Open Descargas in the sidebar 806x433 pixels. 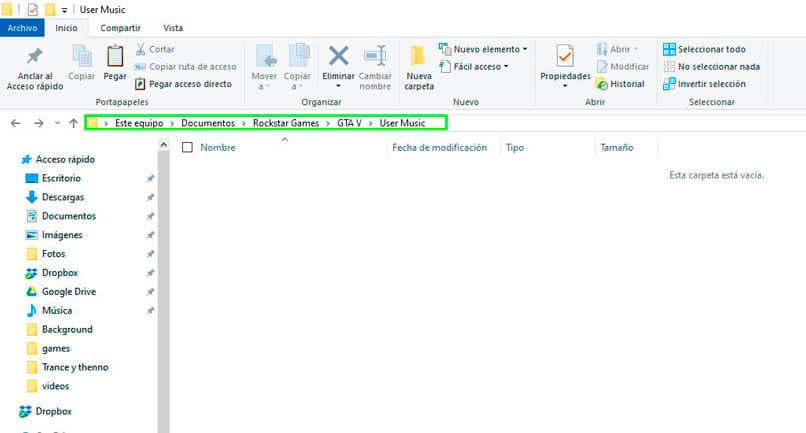[63, 197]
